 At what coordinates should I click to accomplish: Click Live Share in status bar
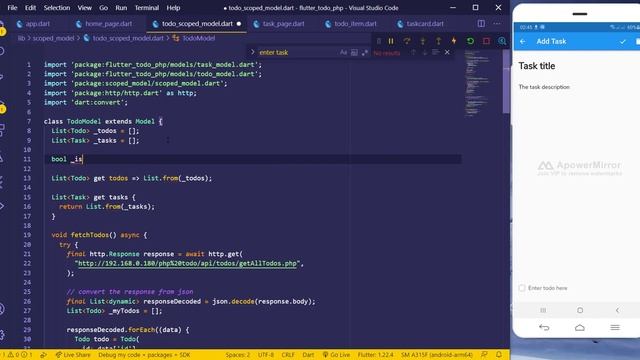pyautogui.click(x=73, y=355)
